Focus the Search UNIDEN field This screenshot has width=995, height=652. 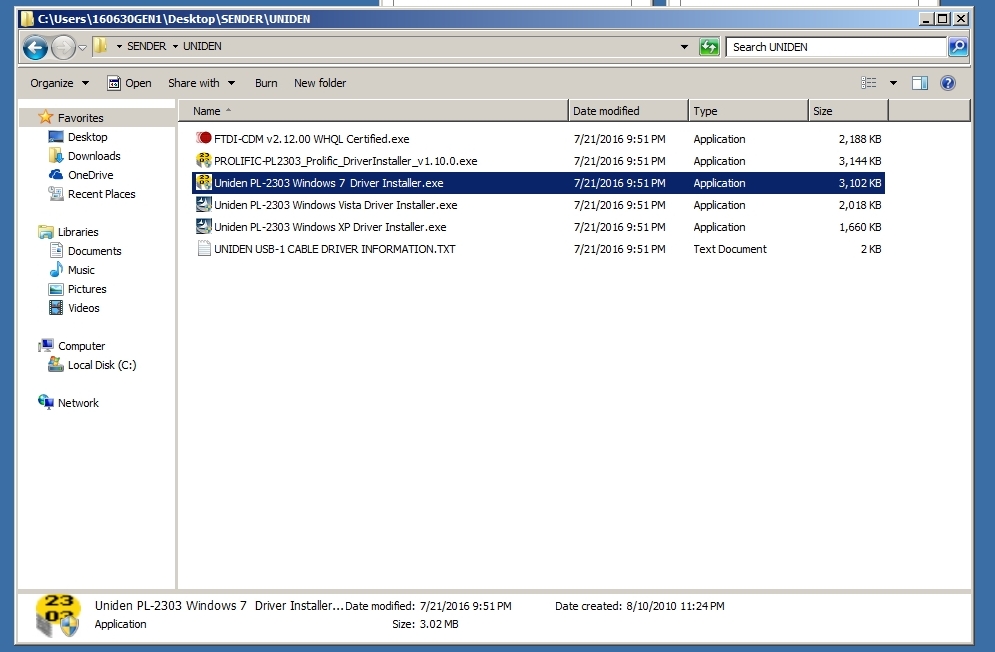(x=836, y=47)
